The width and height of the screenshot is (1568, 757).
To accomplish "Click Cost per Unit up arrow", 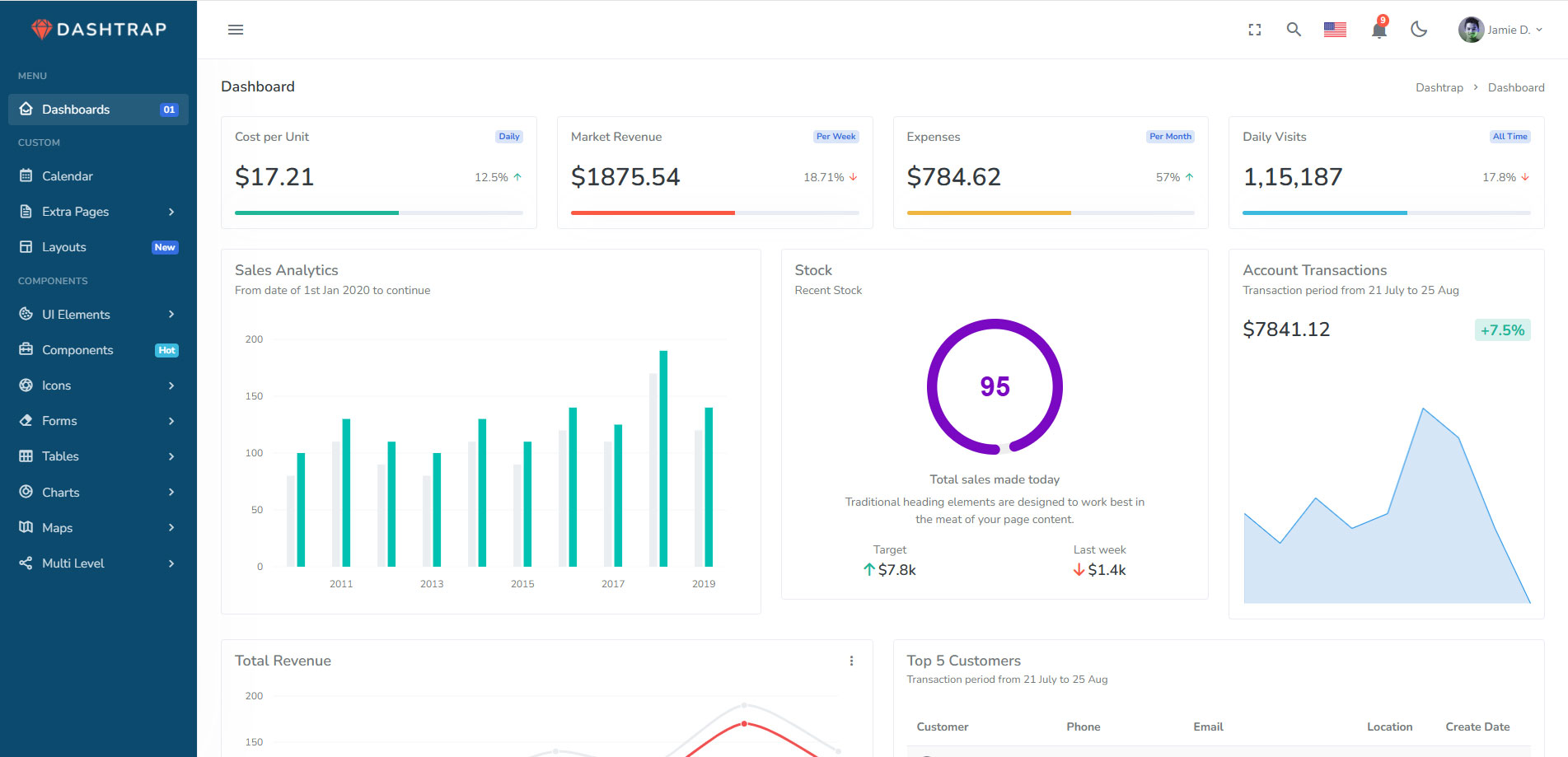I will click(517, 177).
